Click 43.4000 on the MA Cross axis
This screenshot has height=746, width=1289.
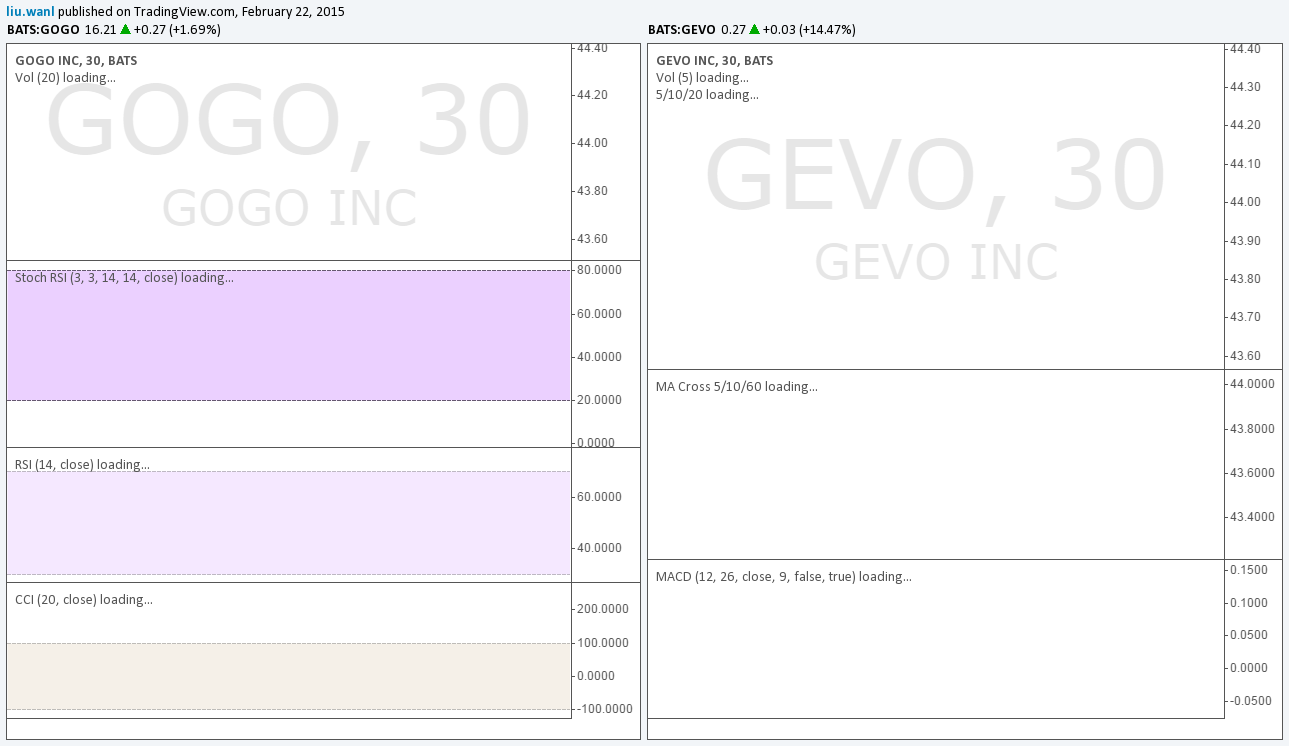tap(1252, 517)
